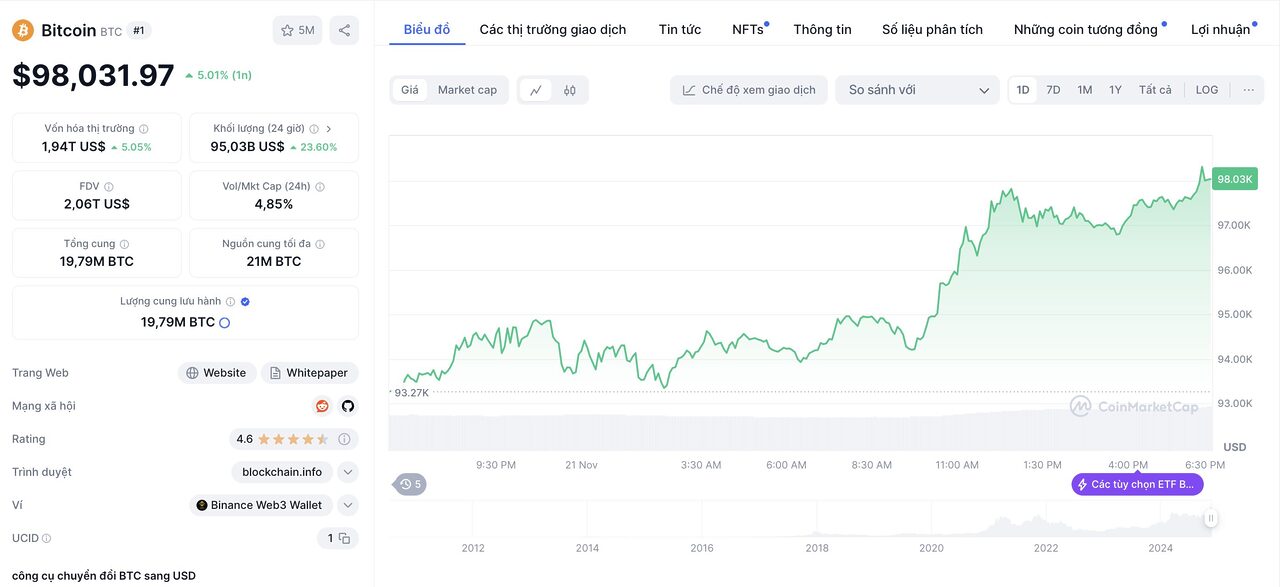The image size is (1280, 587).
Task: Open info icon next to Vol/Mkt Cap (24h)
Action: (x=320, y=187)
